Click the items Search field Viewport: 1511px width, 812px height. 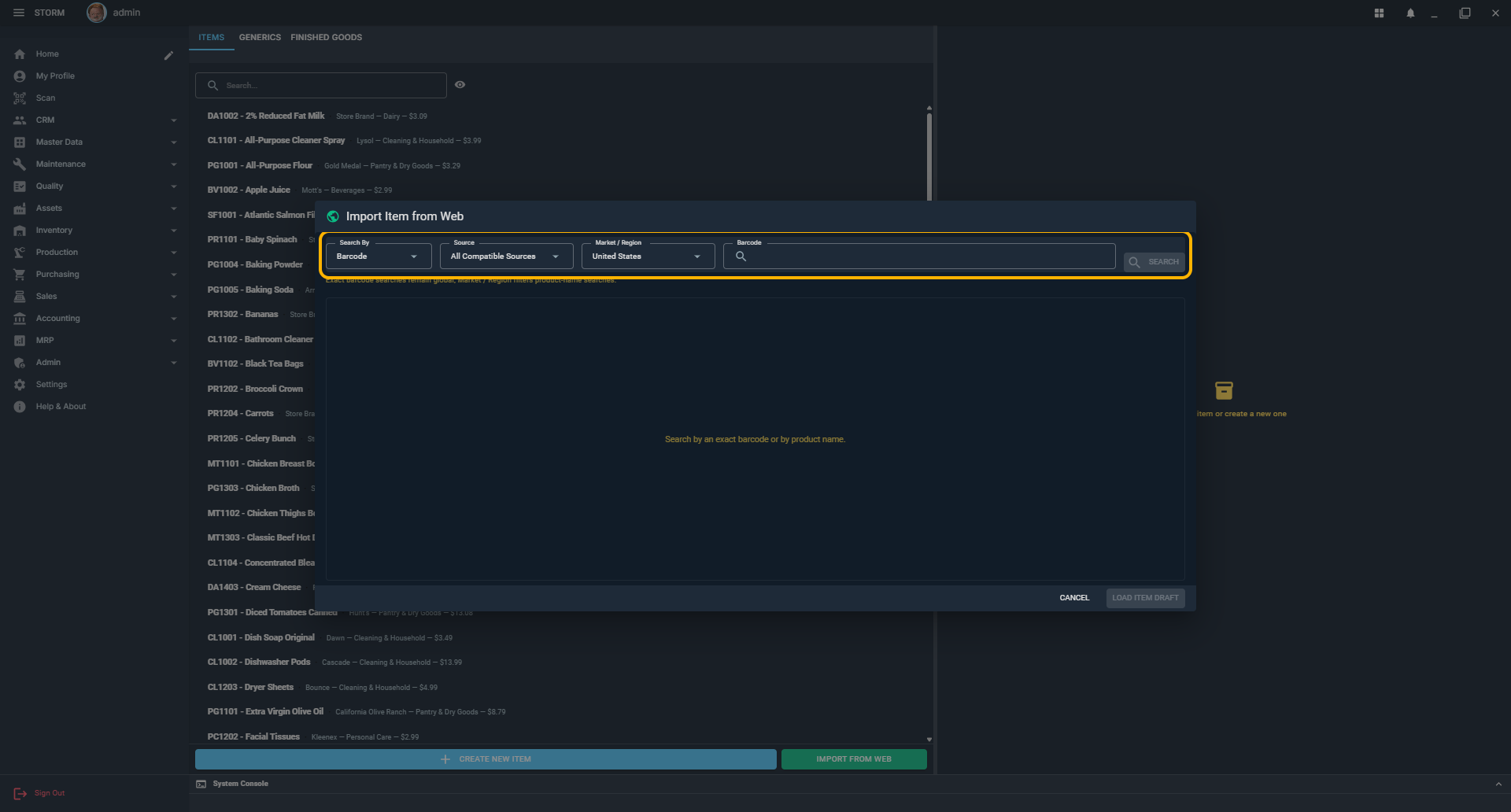(321, 85)
